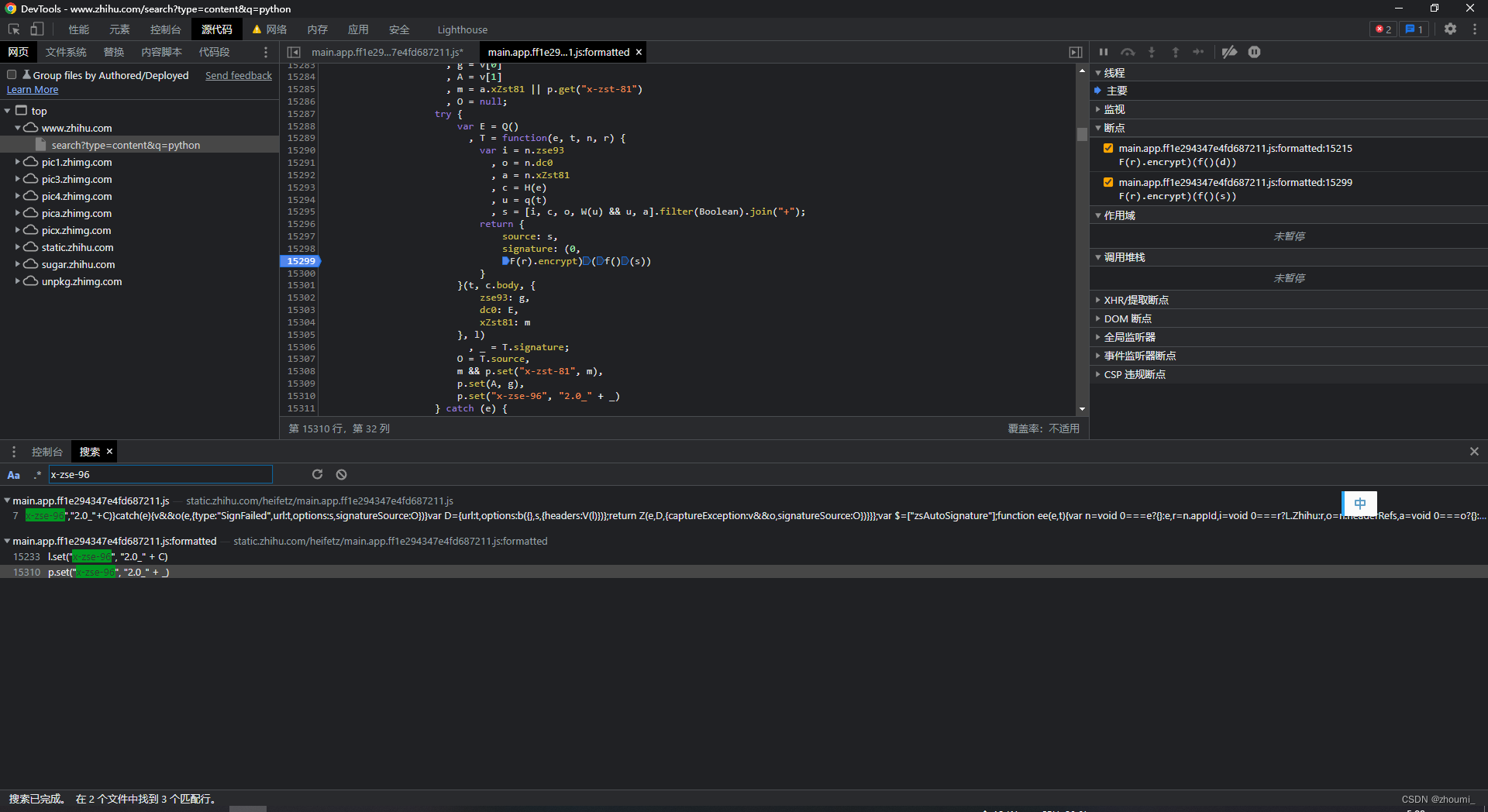Collapse the main.app js:formatted search results group

(7, 541)
